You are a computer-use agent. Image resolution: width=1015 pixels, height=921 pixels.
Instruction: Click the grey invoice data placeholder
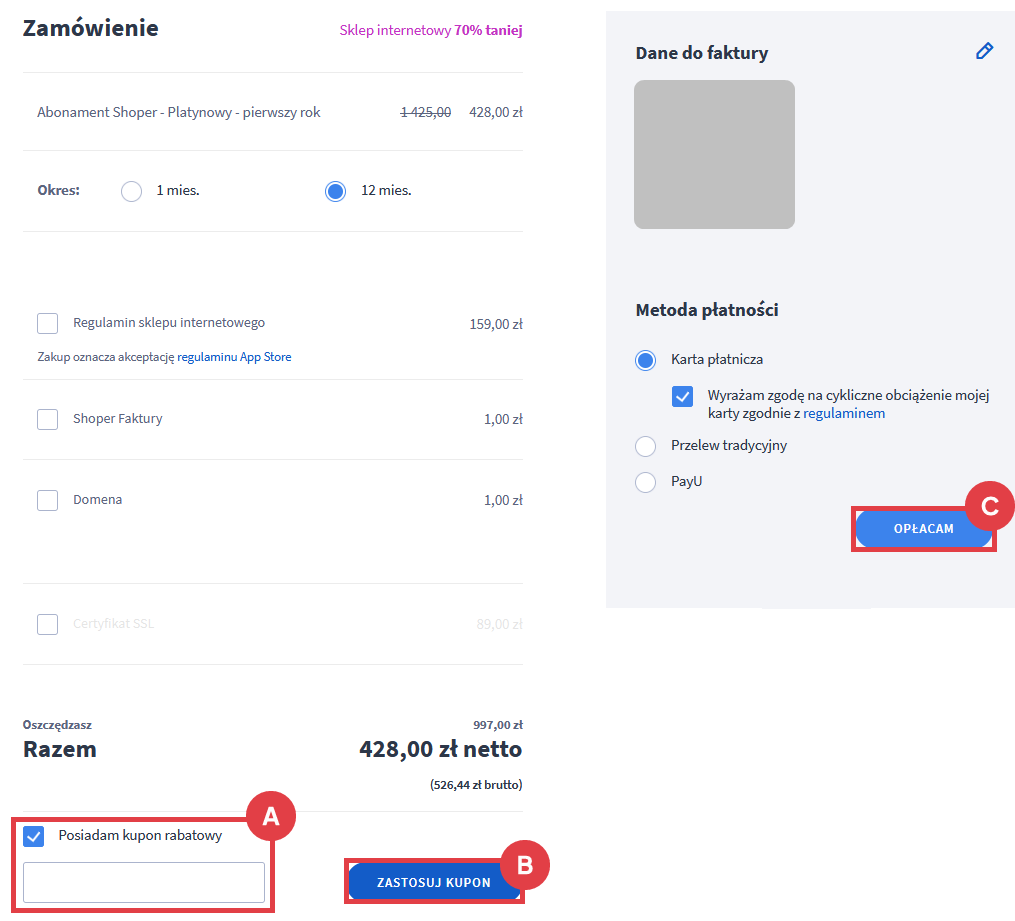point(715,154)
